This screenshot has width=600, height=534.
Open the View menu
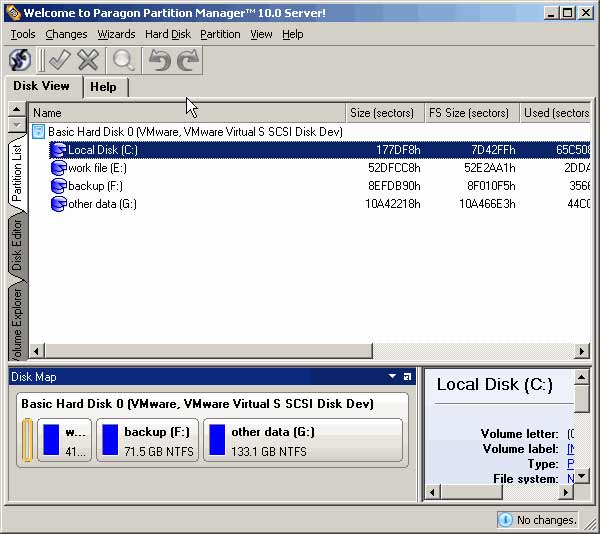261,34
